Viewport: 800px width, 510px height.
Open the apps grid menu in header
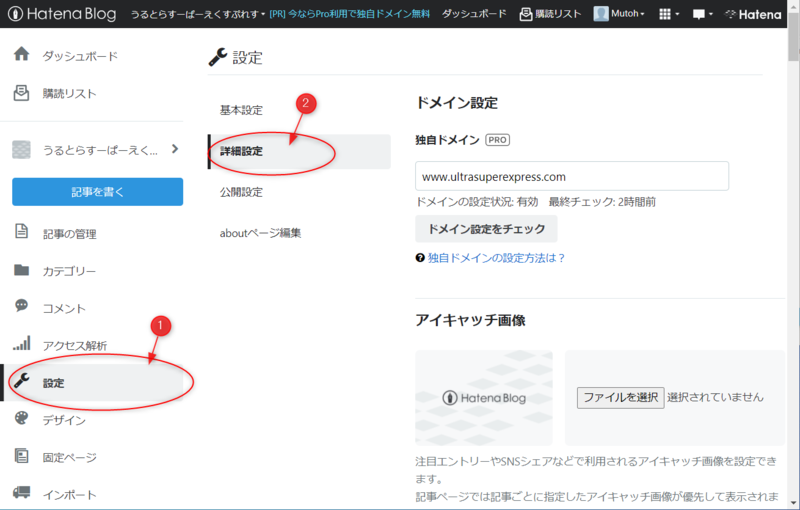pyautogui.click(x=669, y=14)
